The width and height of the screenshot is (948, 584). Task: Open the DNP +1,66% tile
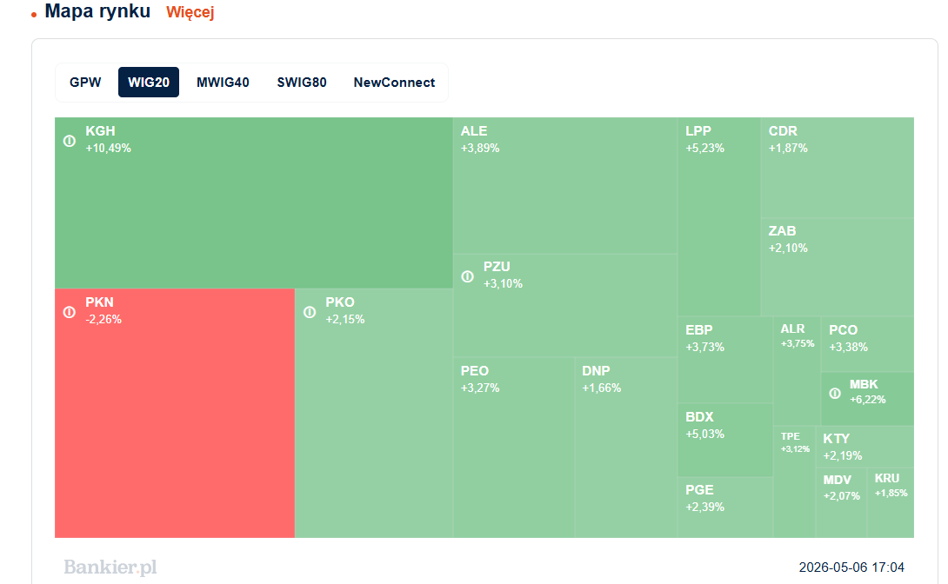tap(626, 447)
